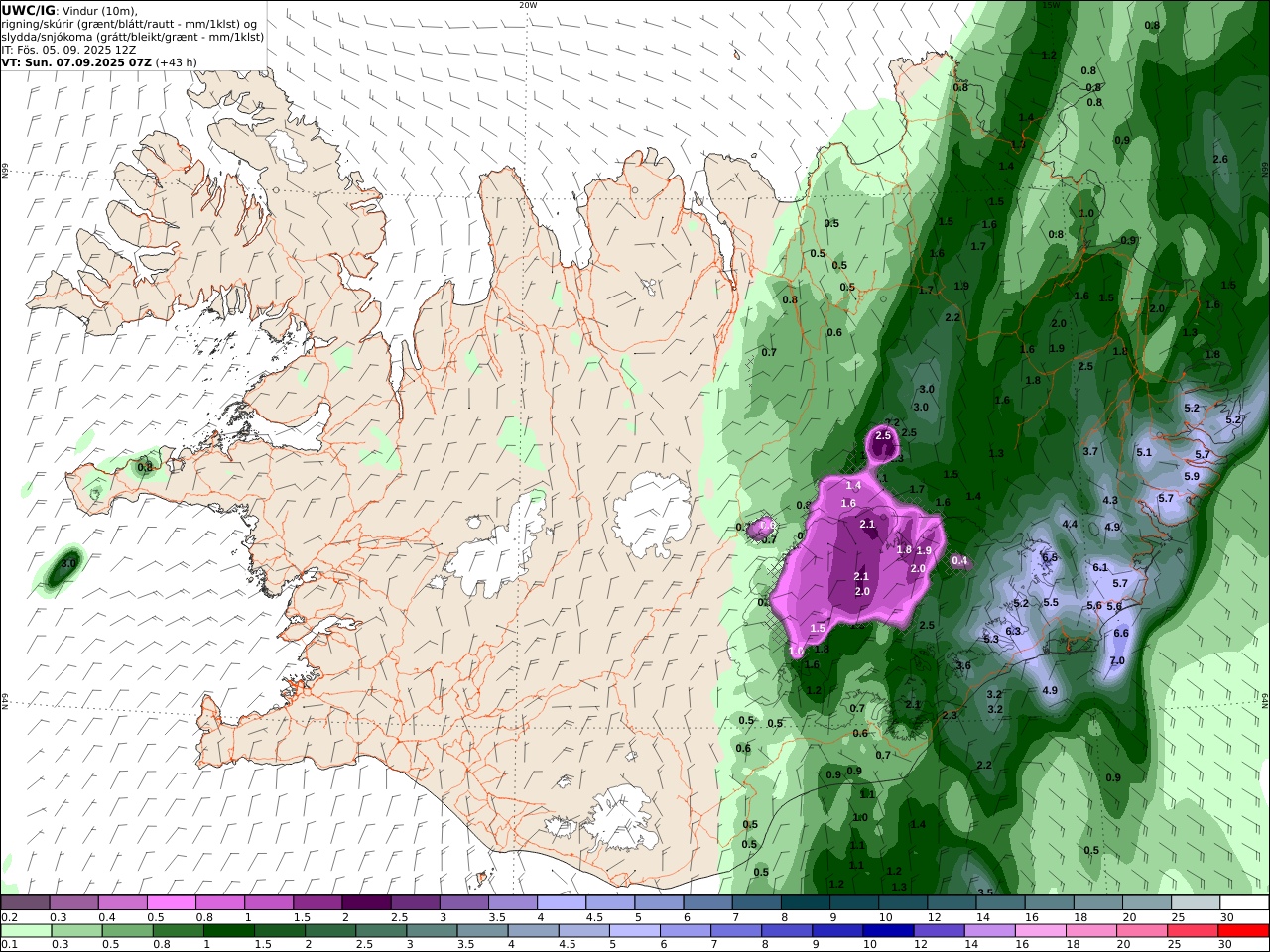The image size is (1270, 952).
Task: Select the 2.6 value in the northeast
Action: [1220, 159]
